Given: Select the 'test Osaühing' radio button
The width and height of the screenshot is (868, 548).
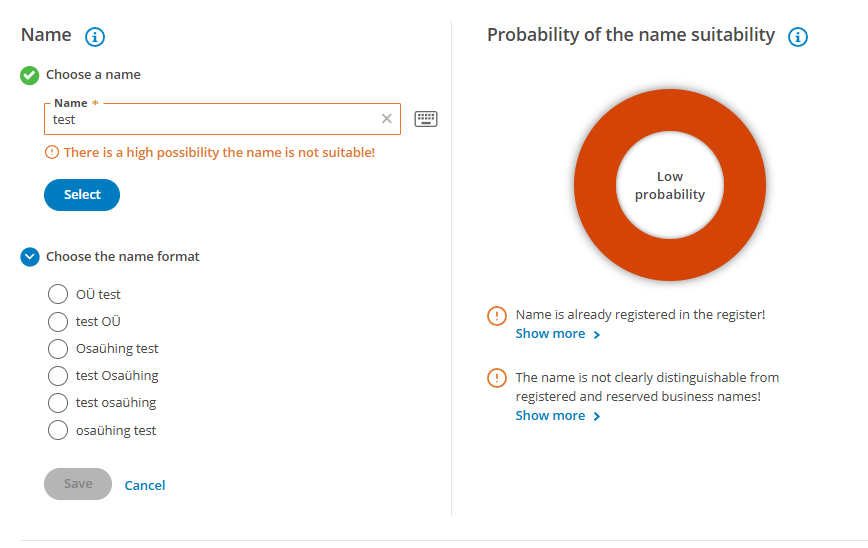Looking at the screenshot, I should coord(58,376).
